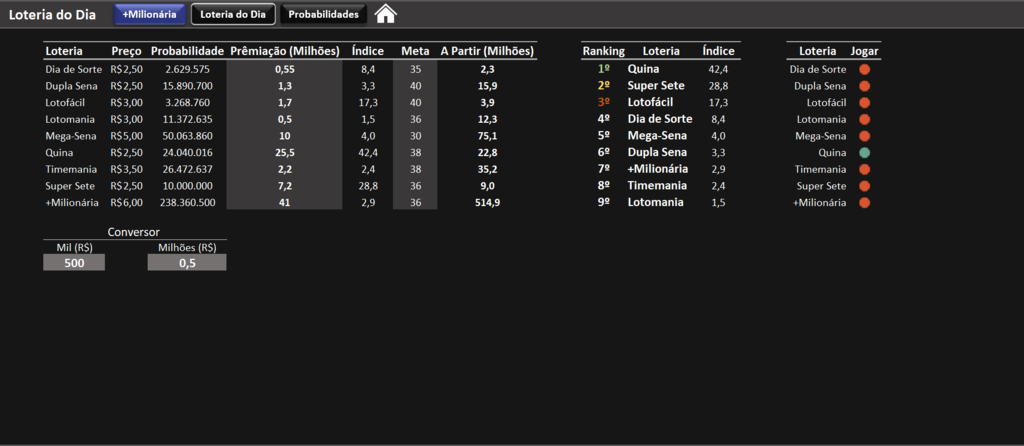Edit Dupla Sena prize value 1,3
The image size is (1024, 446).
[284, 86]
